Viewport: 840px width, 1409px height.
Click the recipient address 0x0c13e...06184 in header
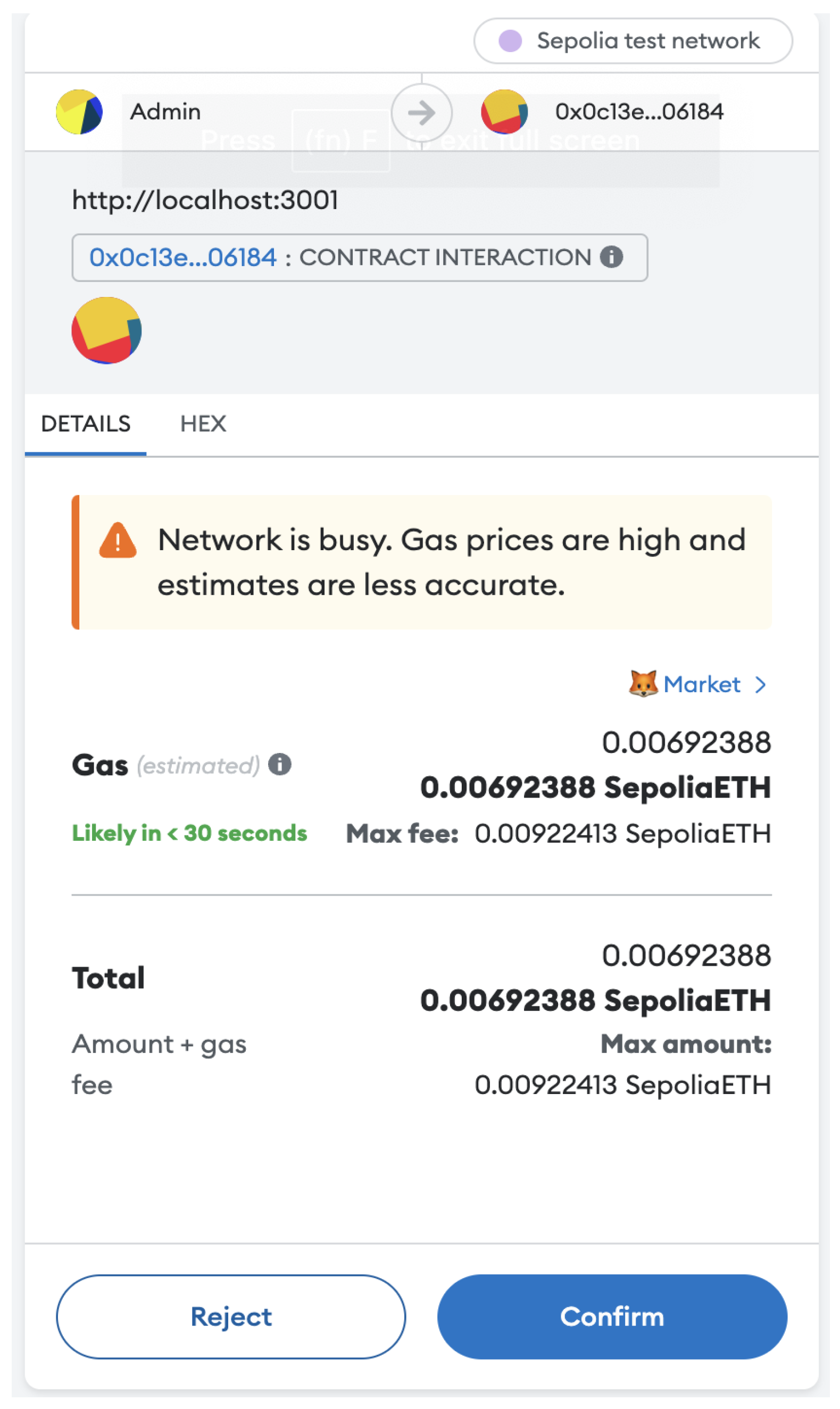click(639, 112)
